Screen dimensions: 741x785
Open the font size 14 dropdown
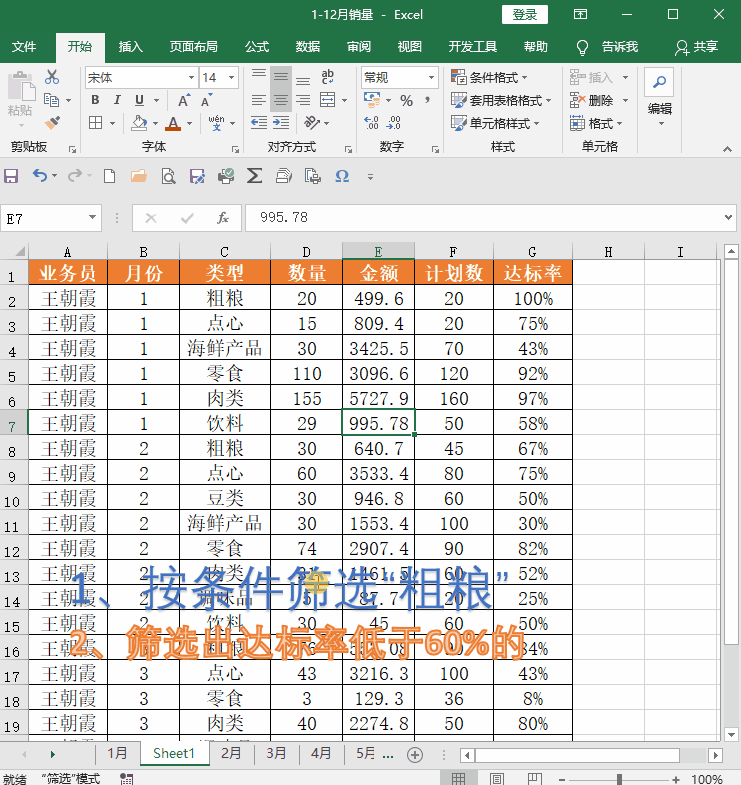click(231, 78)
